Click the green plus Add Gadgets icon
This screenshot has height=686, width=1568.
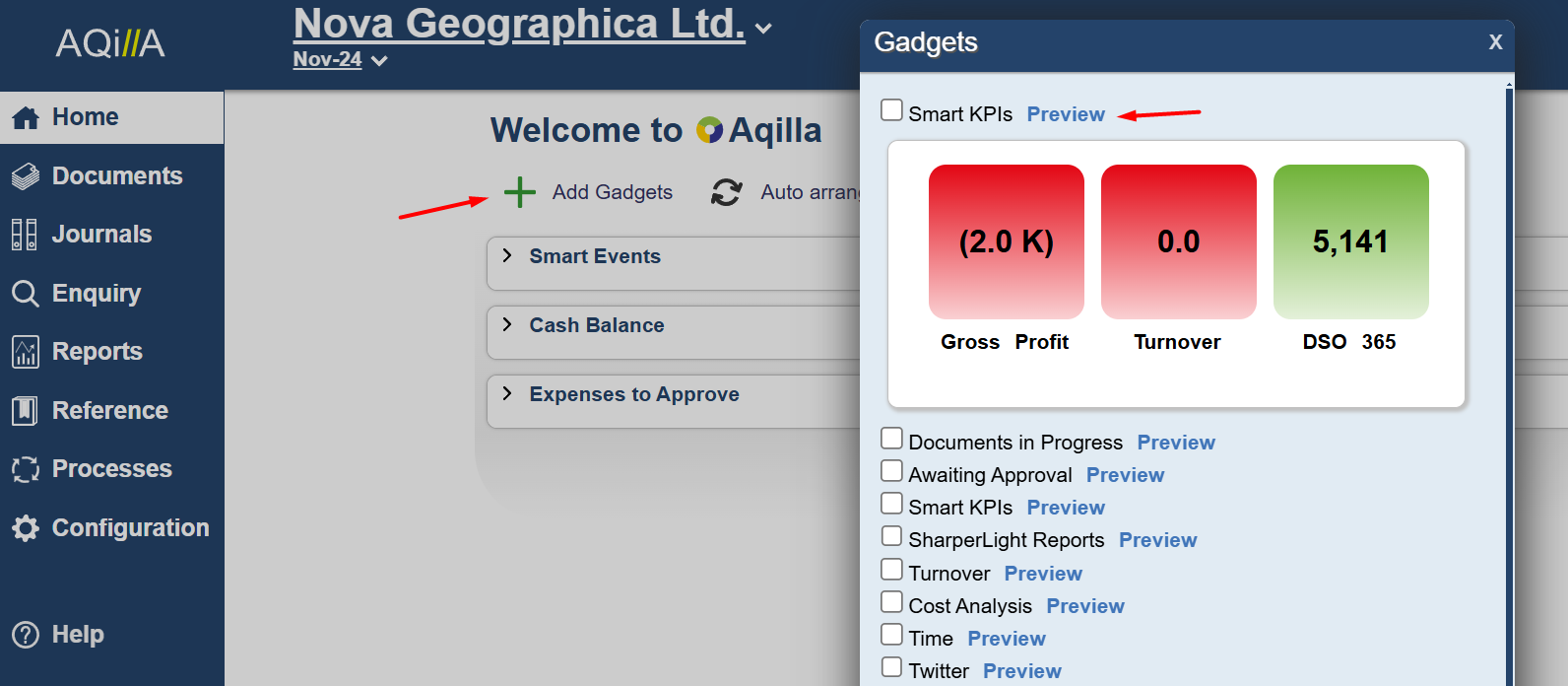(x=519, y=192)
